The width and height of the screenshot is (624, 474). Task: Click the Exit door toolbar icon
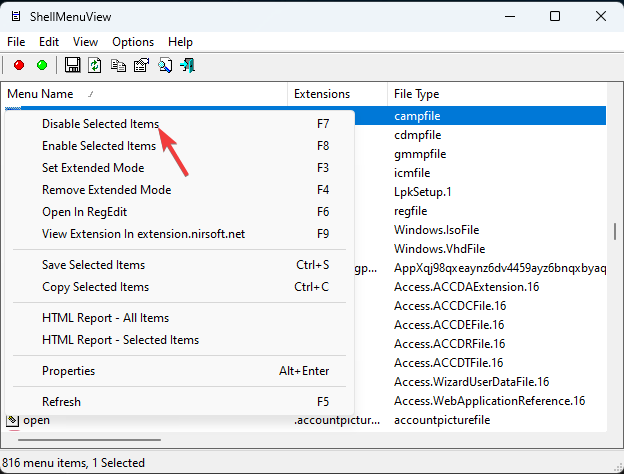point(187,65)
